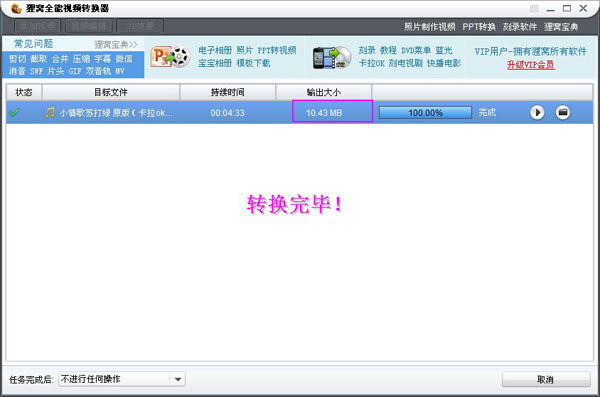Click the 10.43 MB output size
This screenshot has height=397, width=600.
(324, 113)
